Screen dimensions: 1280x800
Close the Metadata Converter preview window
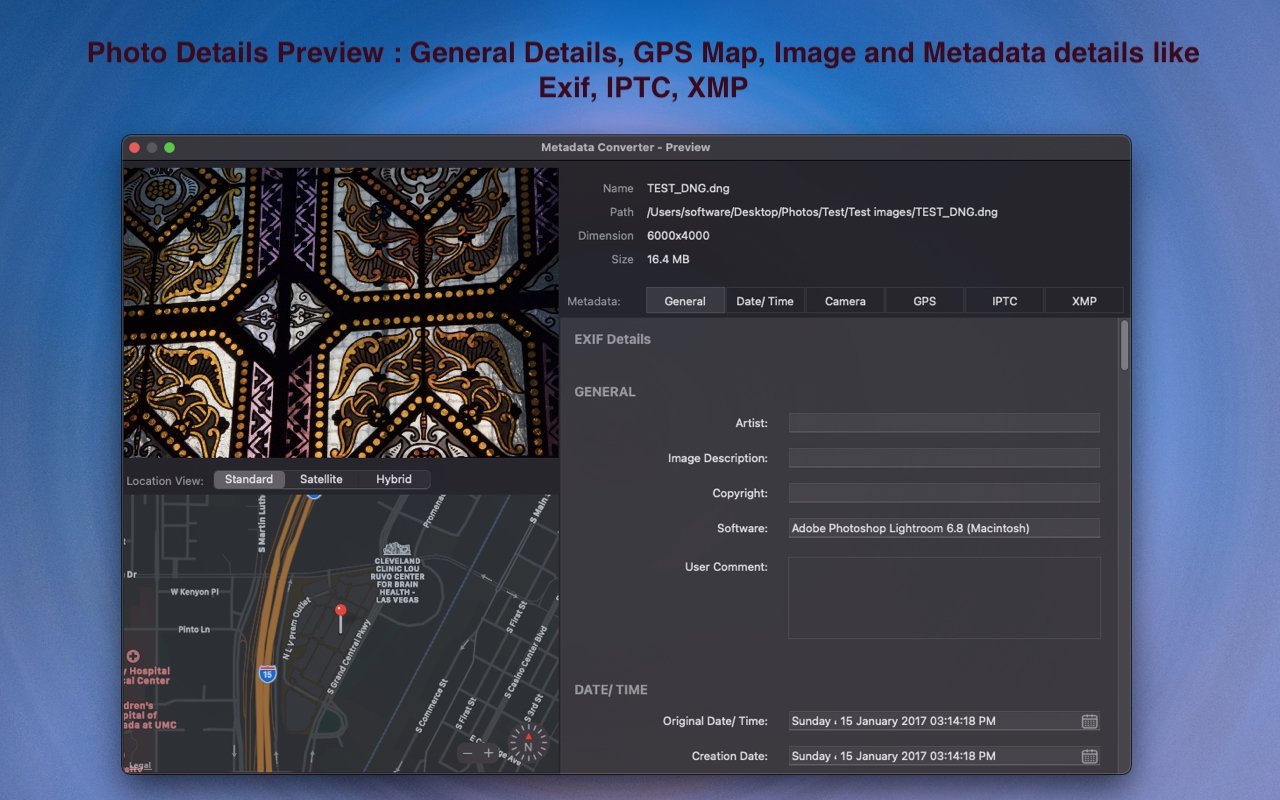pyautogui.click(x=134, y=147)
